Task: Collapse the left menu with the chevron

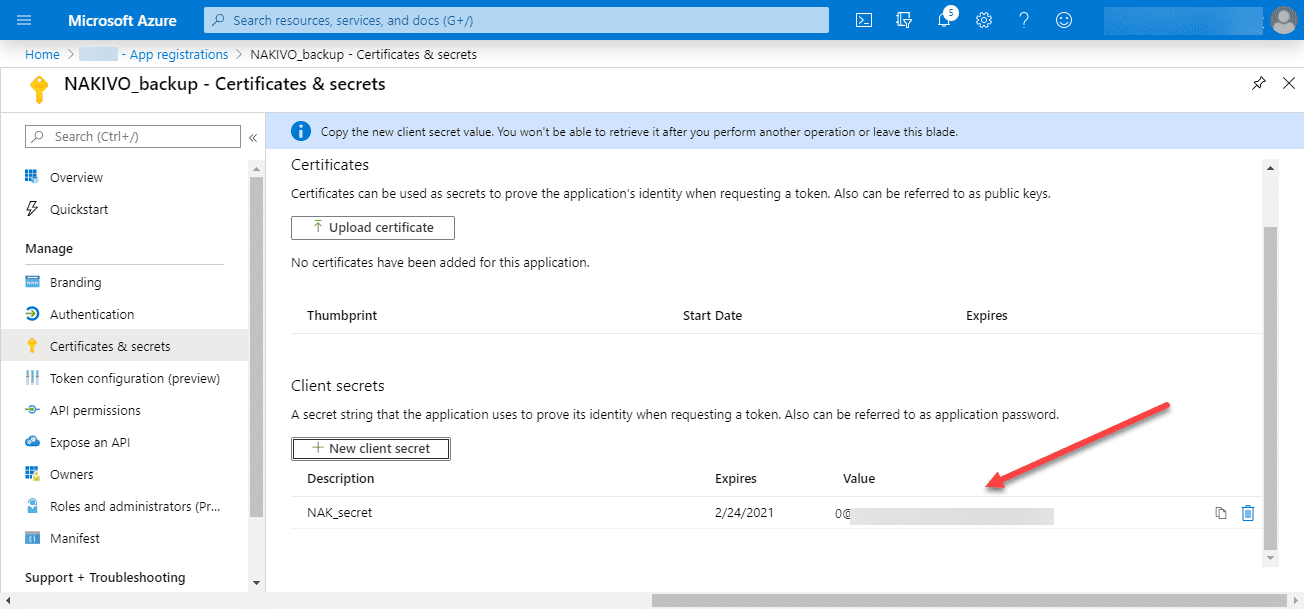Action: (253, 137)
